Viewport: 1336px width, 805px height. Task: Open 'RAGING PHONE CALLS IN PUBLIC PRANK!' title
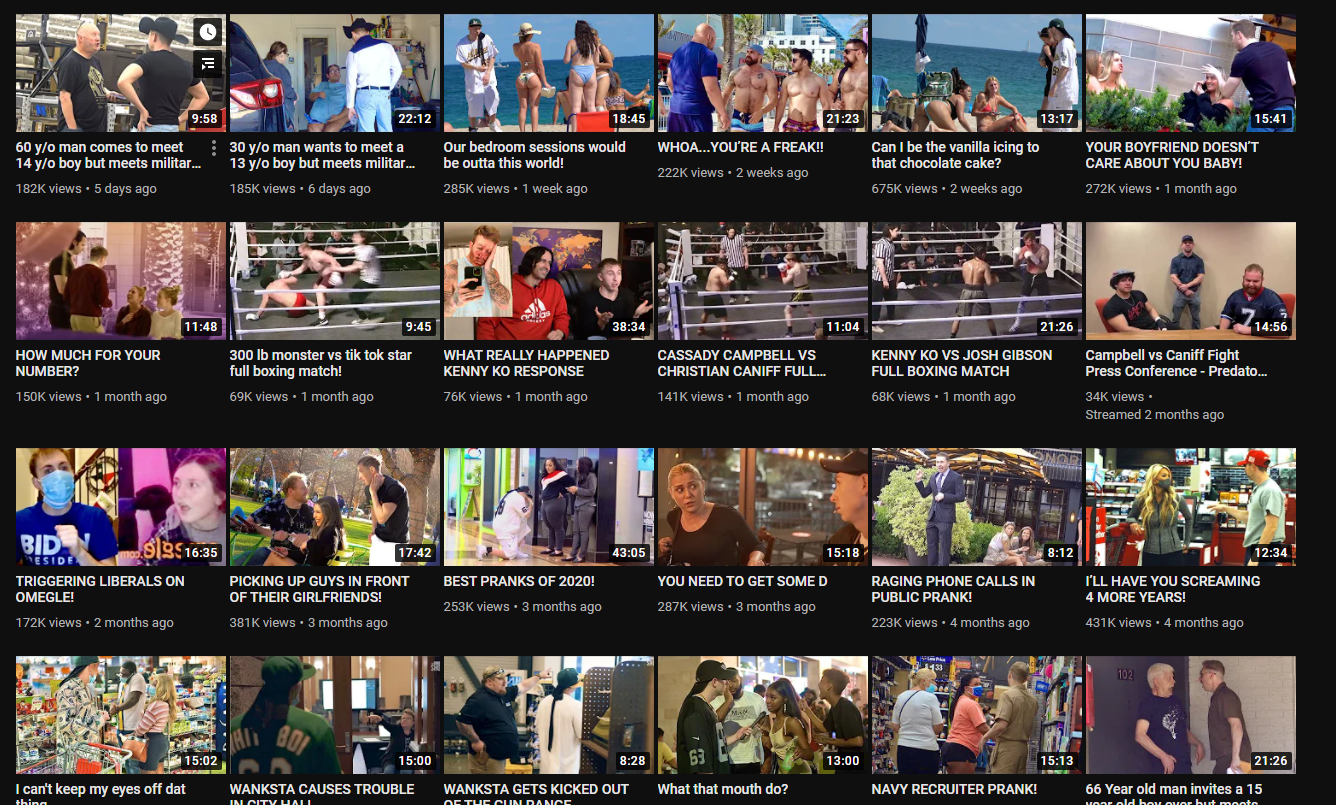tap(952, 589)
